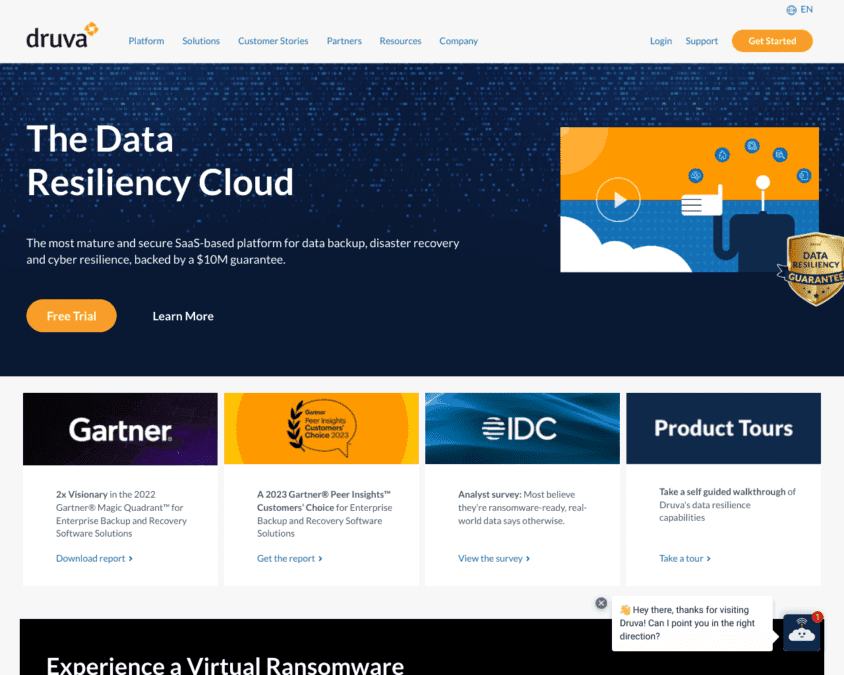Viewport: 844px width, 675px height.
Task: Open the Solutions menu
Action: click(201, 41)
